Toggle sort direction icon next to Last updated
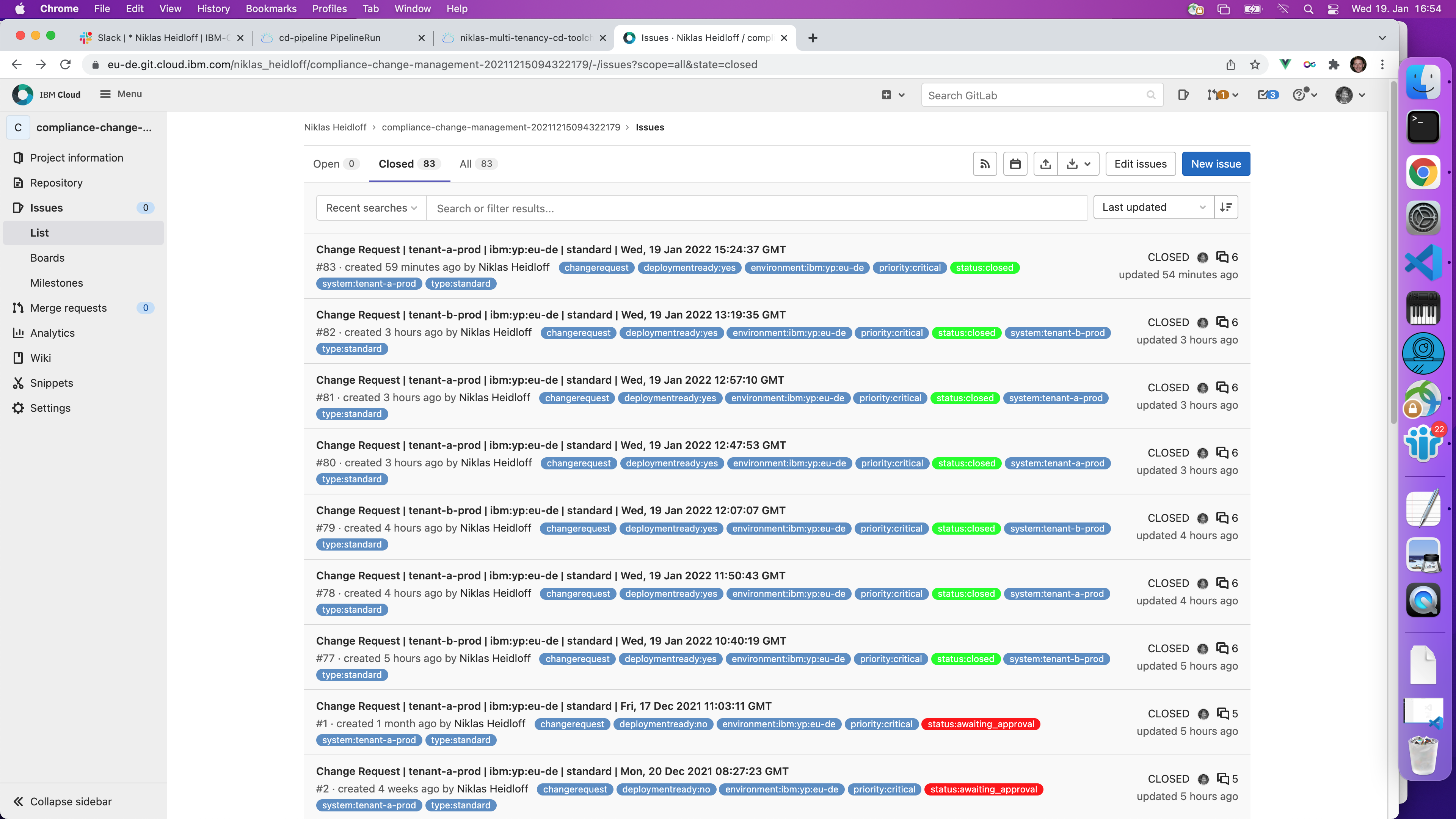Screen dimensions: 1456x819 (1226, 207)
